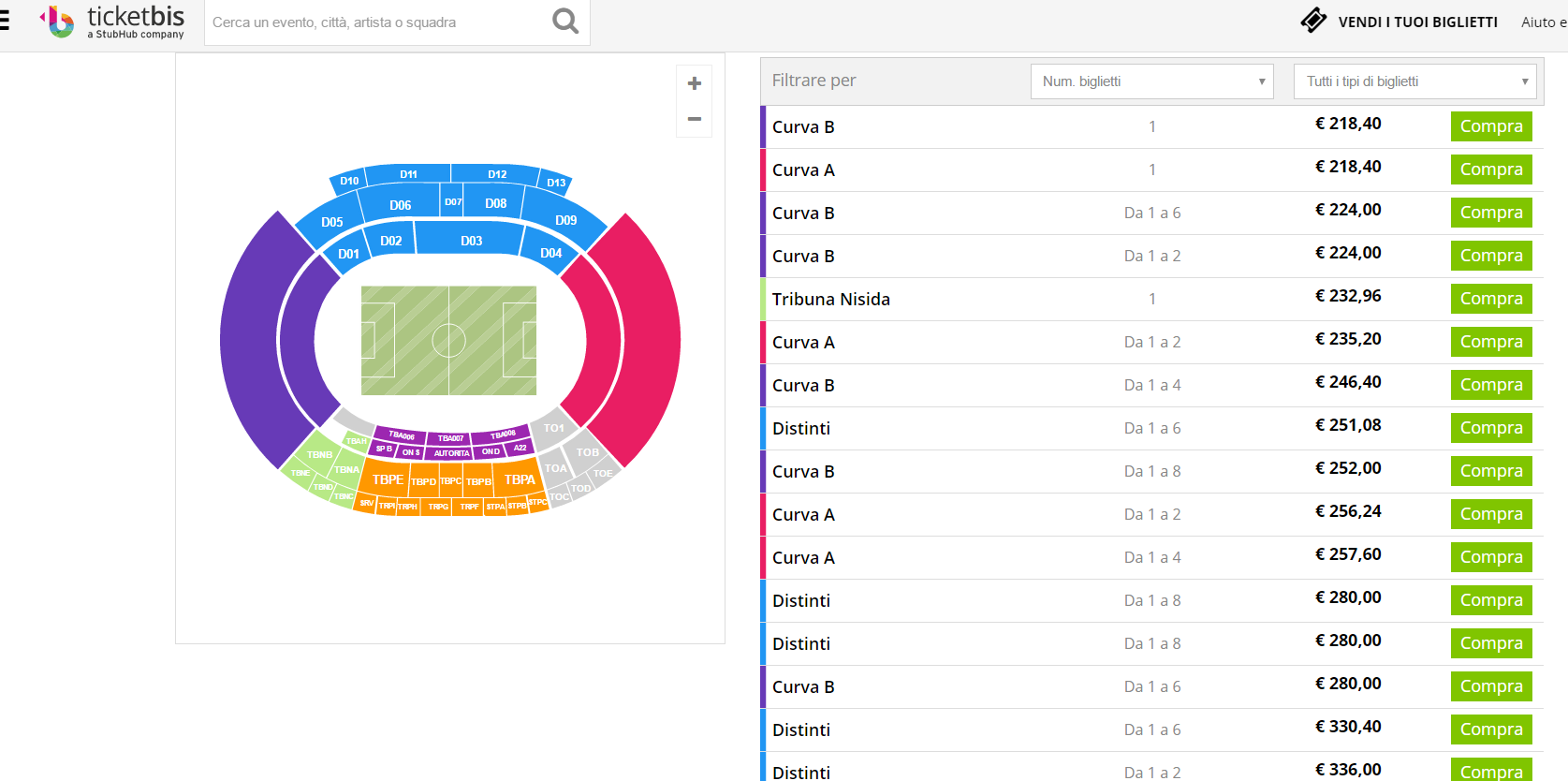Zoom in on the stadium map

[x=694, y=83]
